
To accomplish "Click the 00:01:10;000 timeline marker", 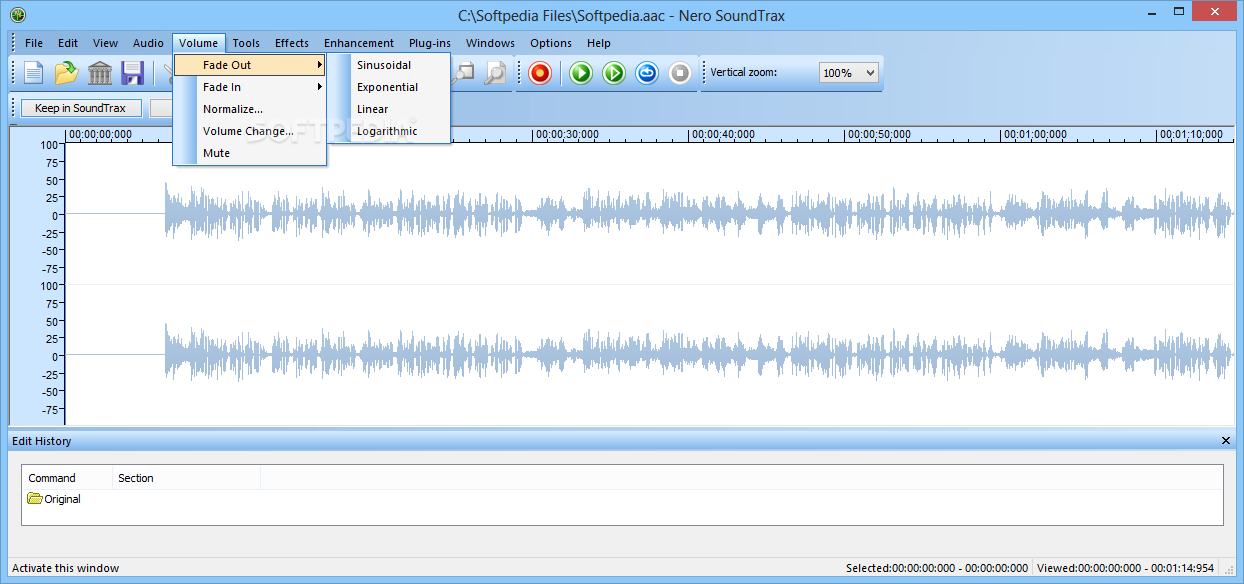I will (1191, 134).
